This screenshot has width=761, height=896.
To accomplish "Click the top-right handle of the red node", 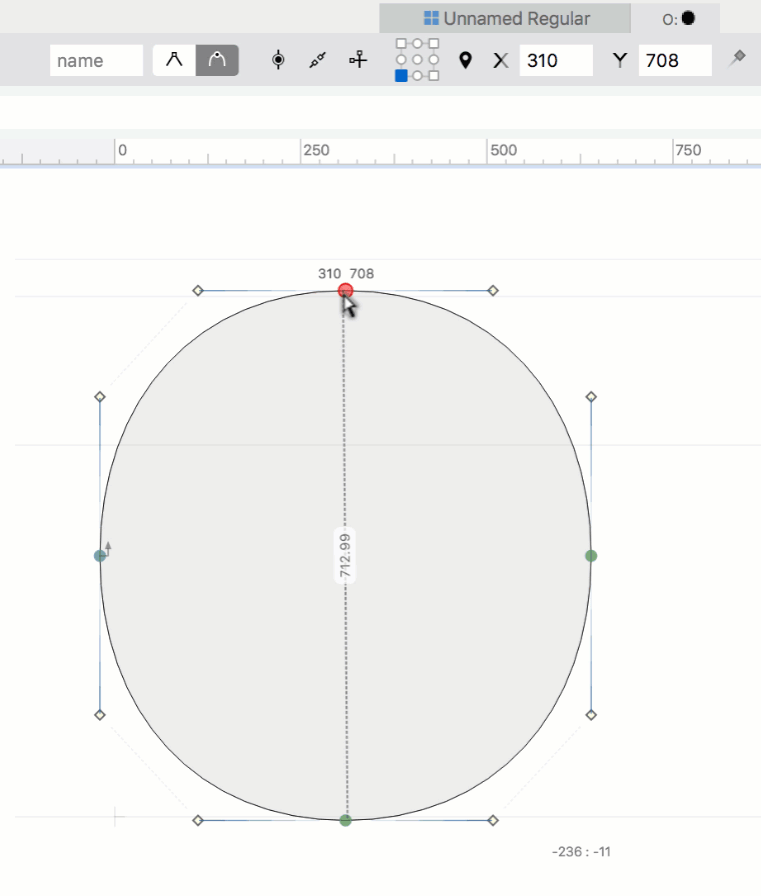I will [493, 291].
